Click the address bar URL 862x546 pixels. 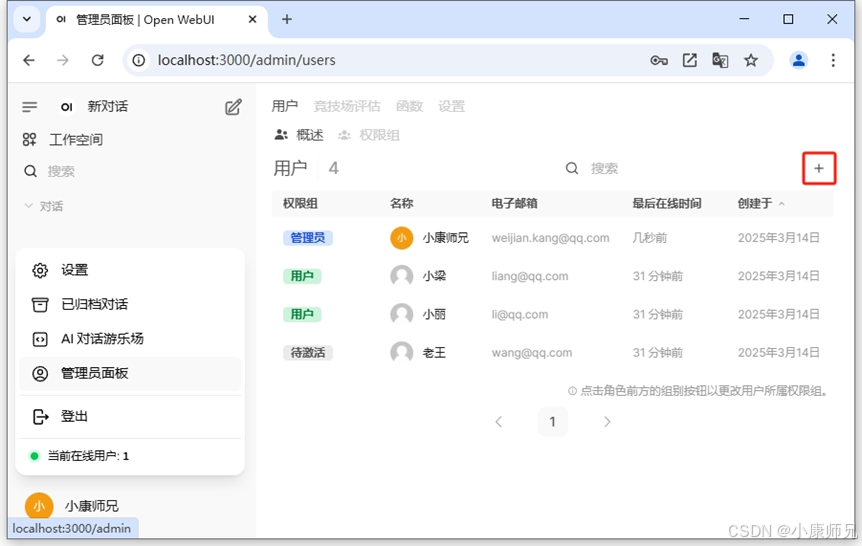(x=246, y=60)
